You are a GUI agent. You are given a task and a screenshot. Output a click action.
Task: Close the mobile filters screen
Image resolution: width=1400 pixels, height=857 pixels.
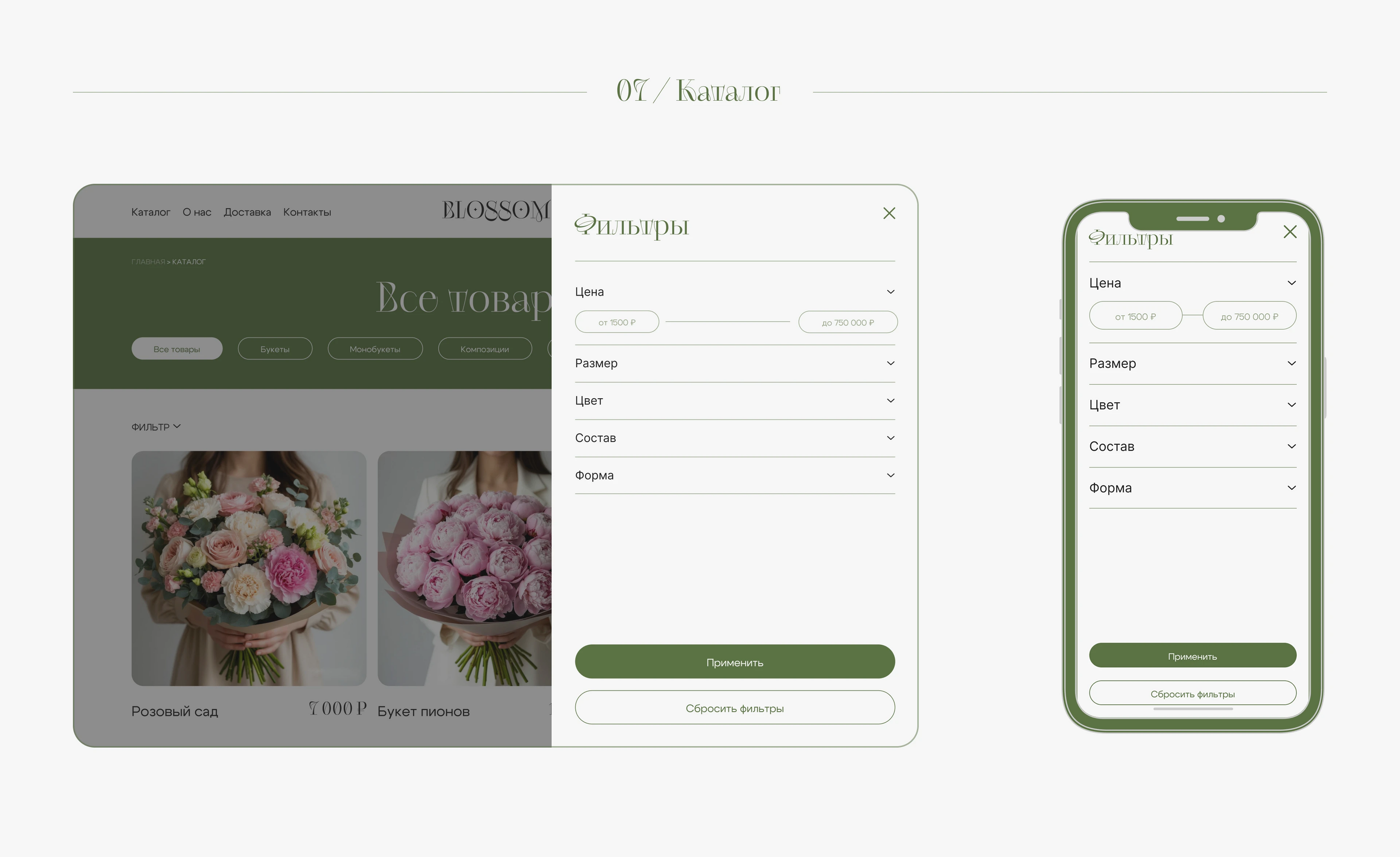1290,232
